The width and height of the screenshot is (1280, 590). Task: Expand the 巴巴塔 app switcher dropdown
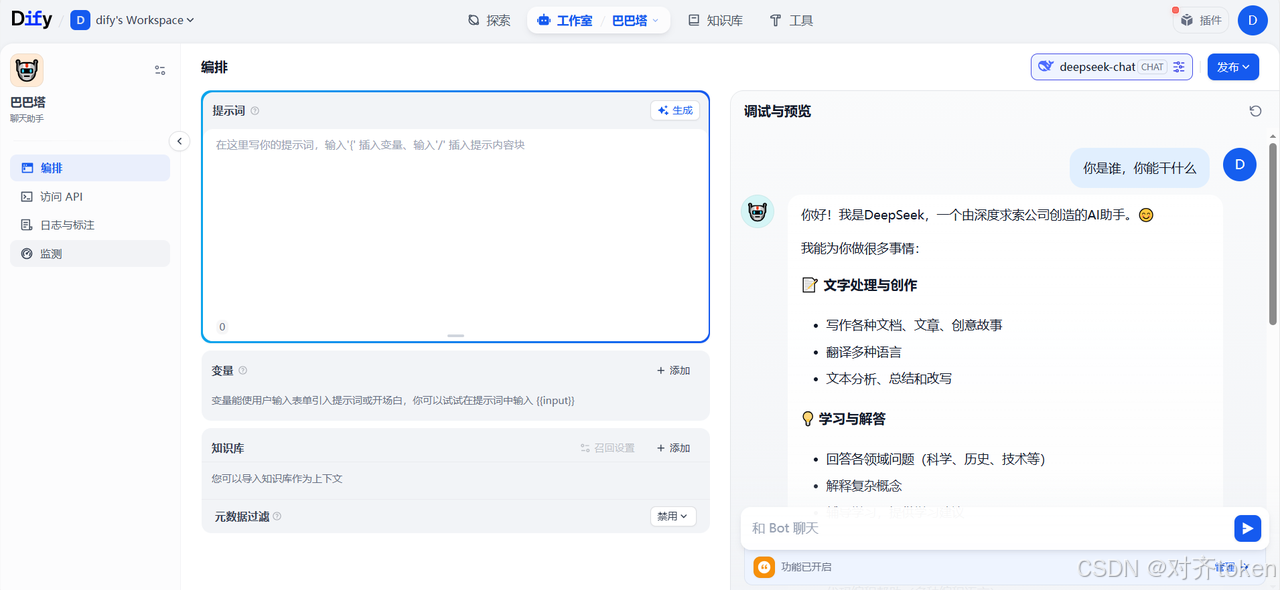point(635,20)
